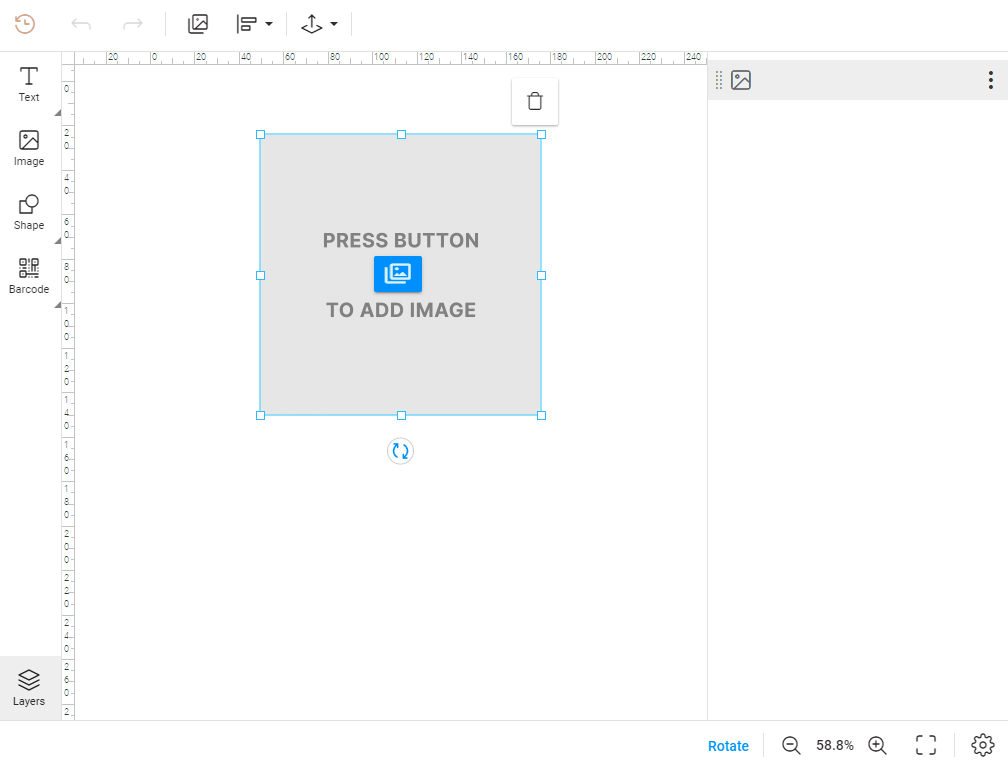The width and height of the screenshot is (1008, 767).
Task: Click the left-middle resize handle
Action: 260,275
